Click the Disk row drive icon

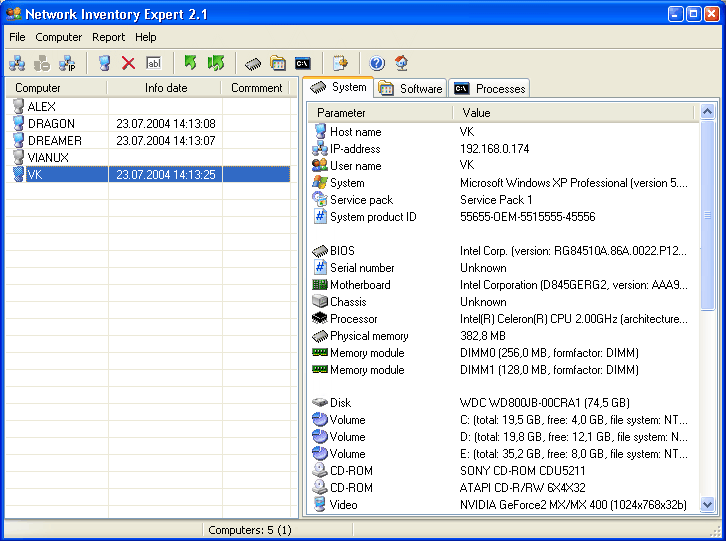tap(320, 402)
